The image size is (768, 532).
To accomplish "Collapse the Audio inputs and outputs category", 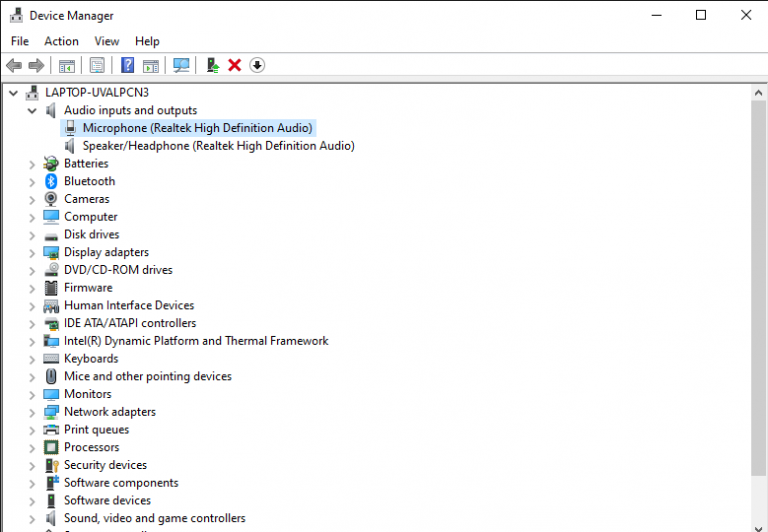I will point(32,110).
